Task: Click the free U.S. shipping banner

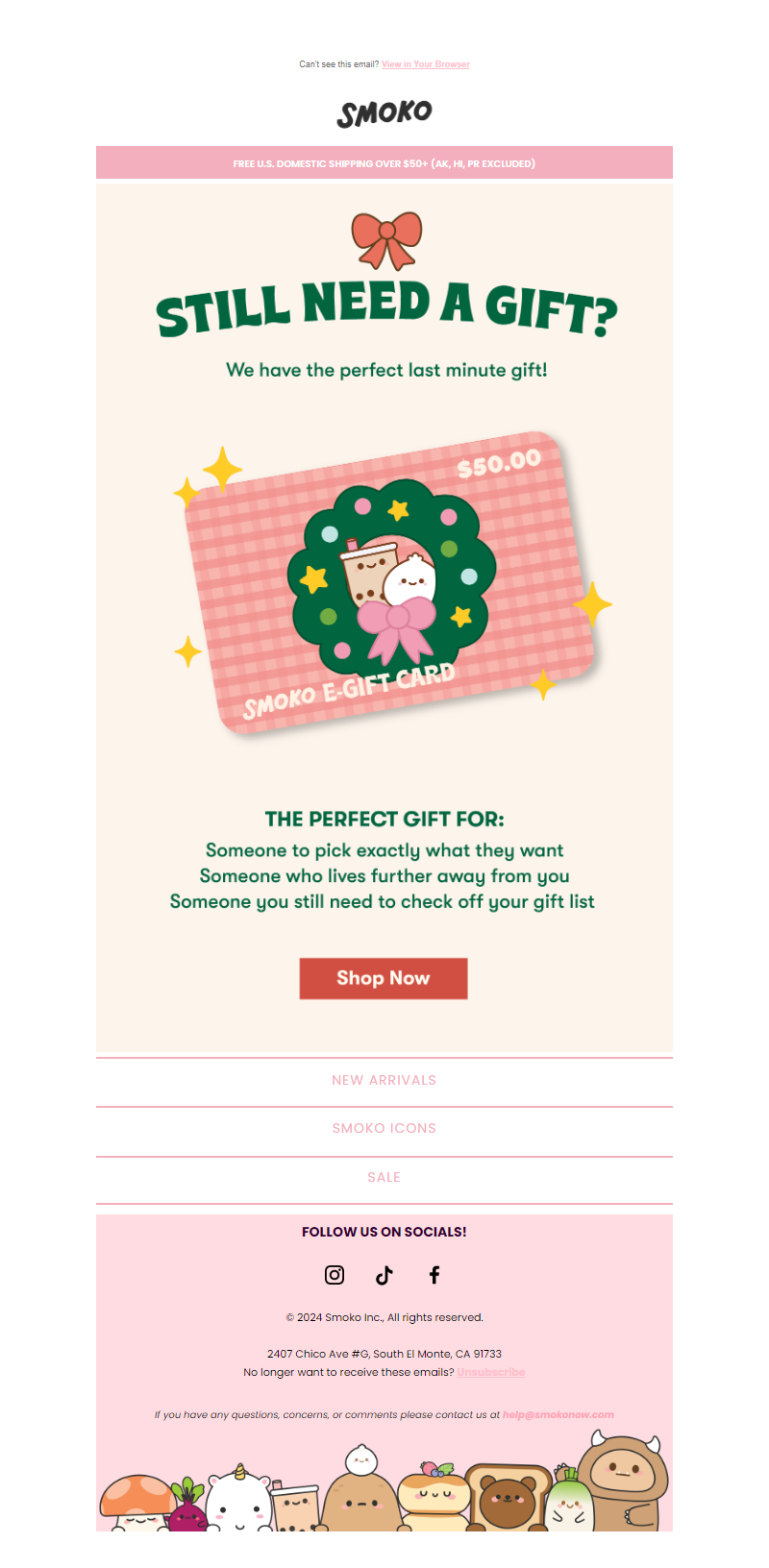Action: (x=384, y=163)
